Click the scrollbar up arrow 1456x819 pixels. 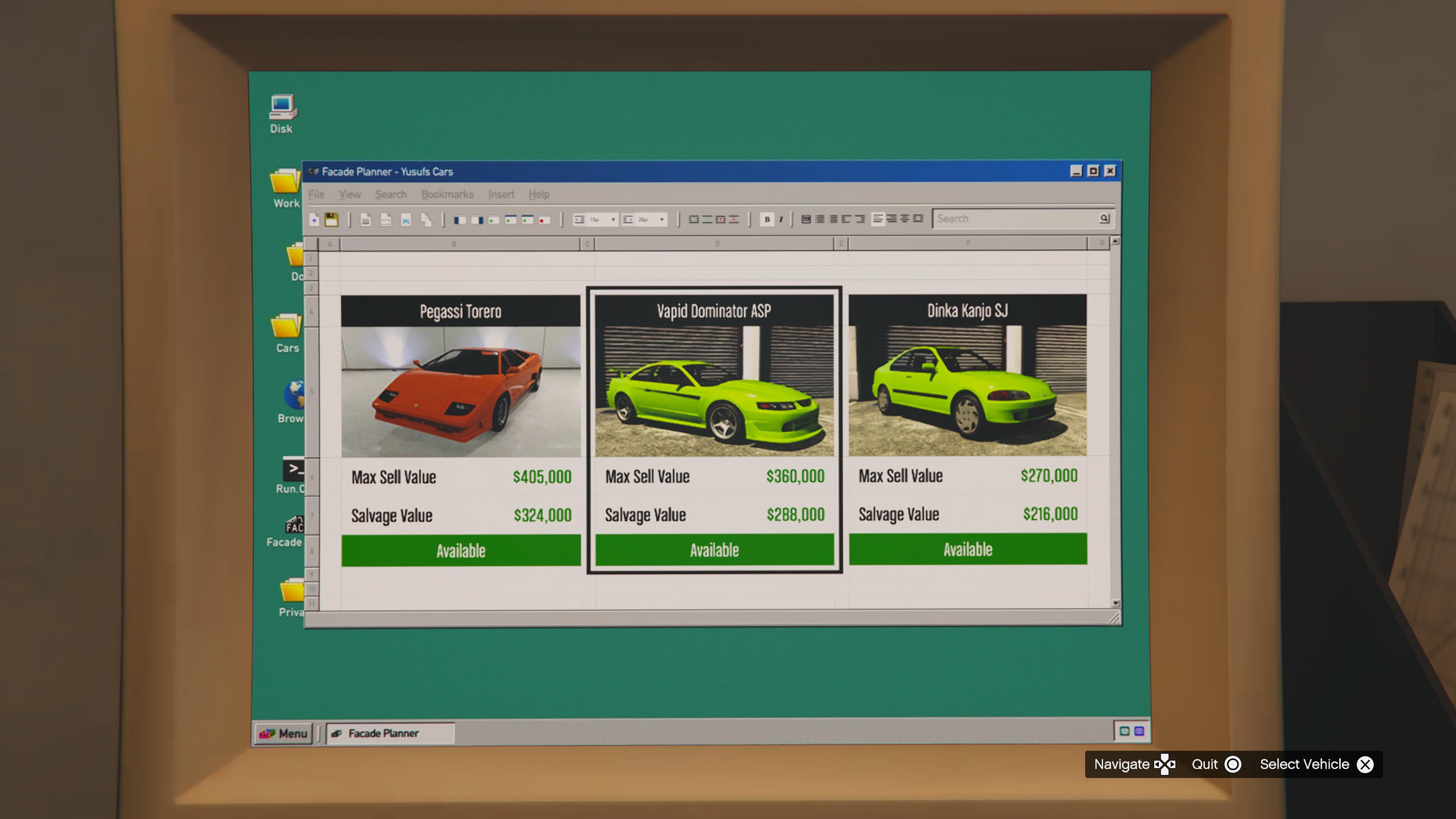click(x=1115, y=242)
